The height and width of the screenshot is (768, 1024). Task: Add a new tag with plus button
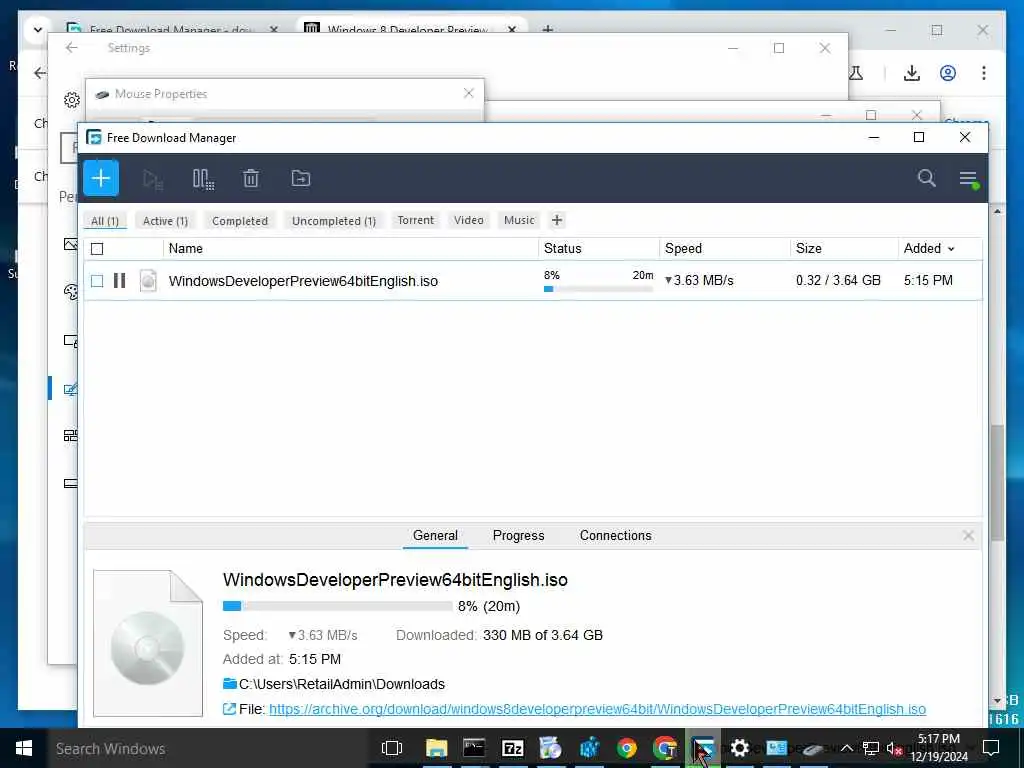click(x=556, y=220)
